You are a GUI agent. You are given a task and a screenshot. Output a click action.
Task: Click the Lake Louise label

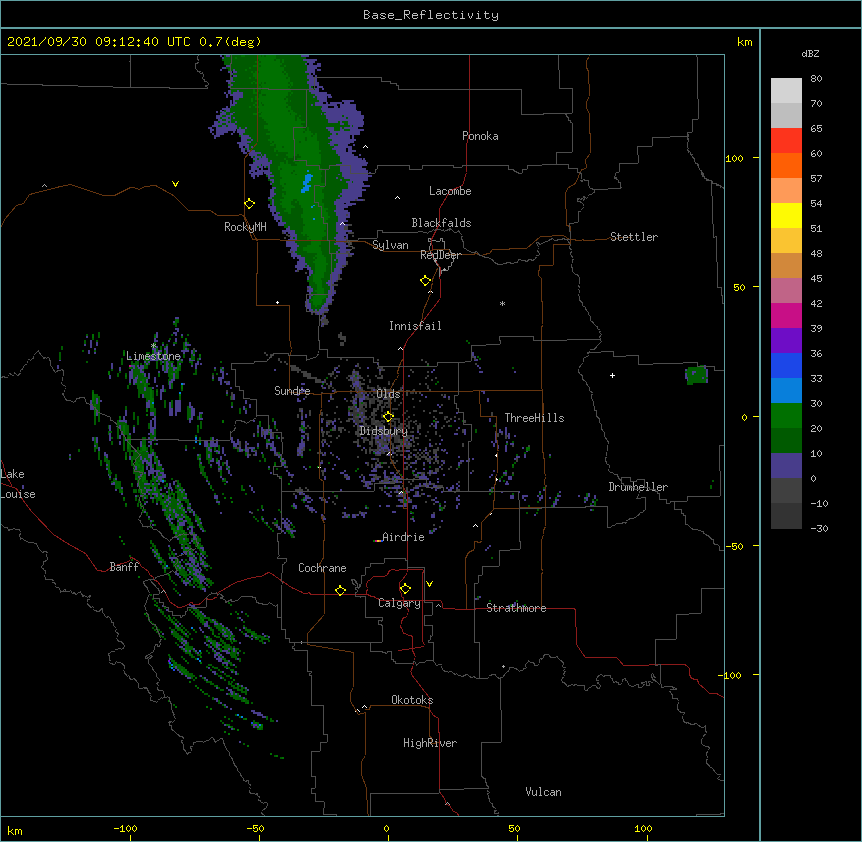point(18,484)
